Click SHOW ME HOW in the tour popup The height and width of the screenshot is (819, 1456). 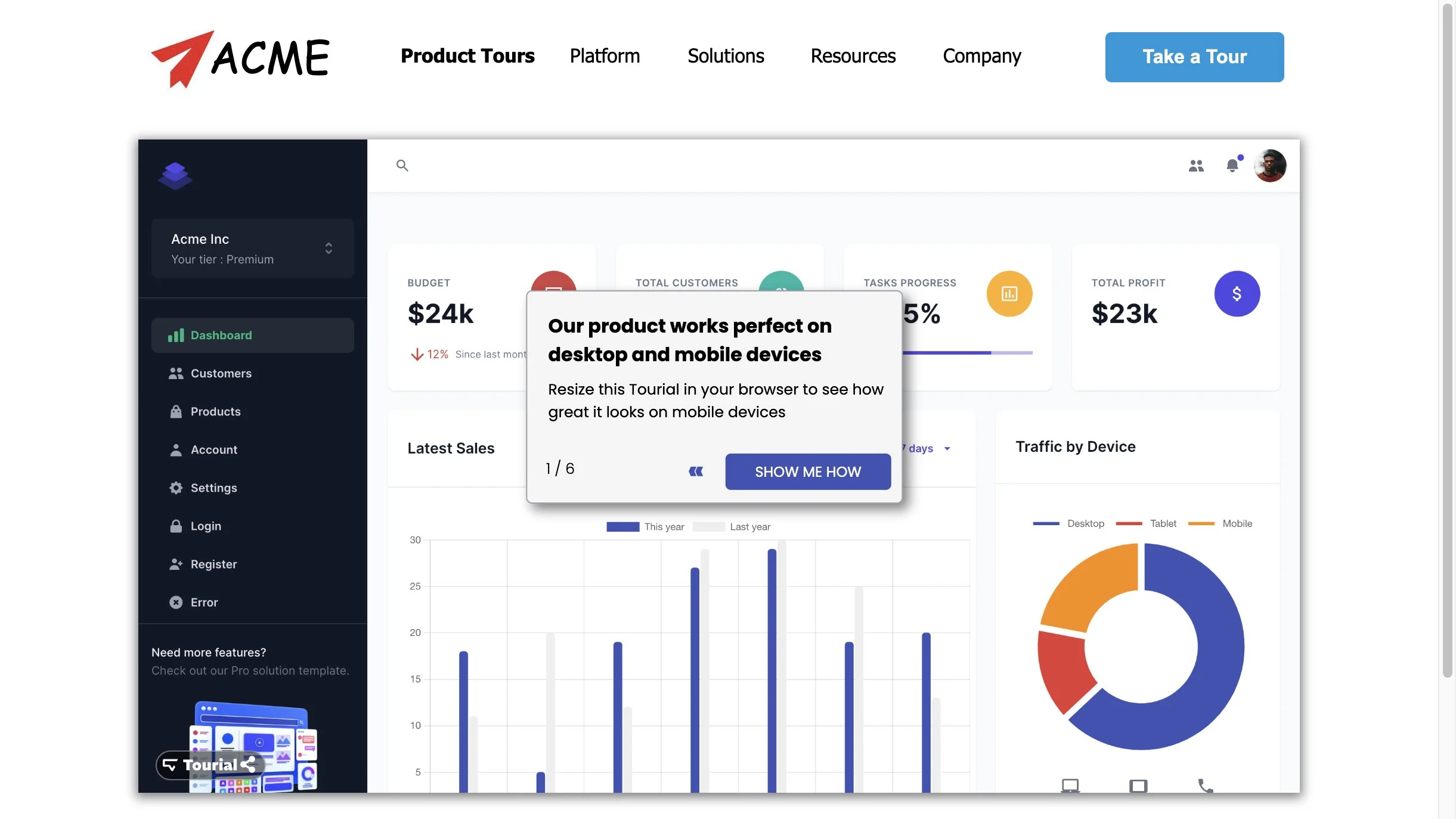pyautogui.click(x=808, y=472)
